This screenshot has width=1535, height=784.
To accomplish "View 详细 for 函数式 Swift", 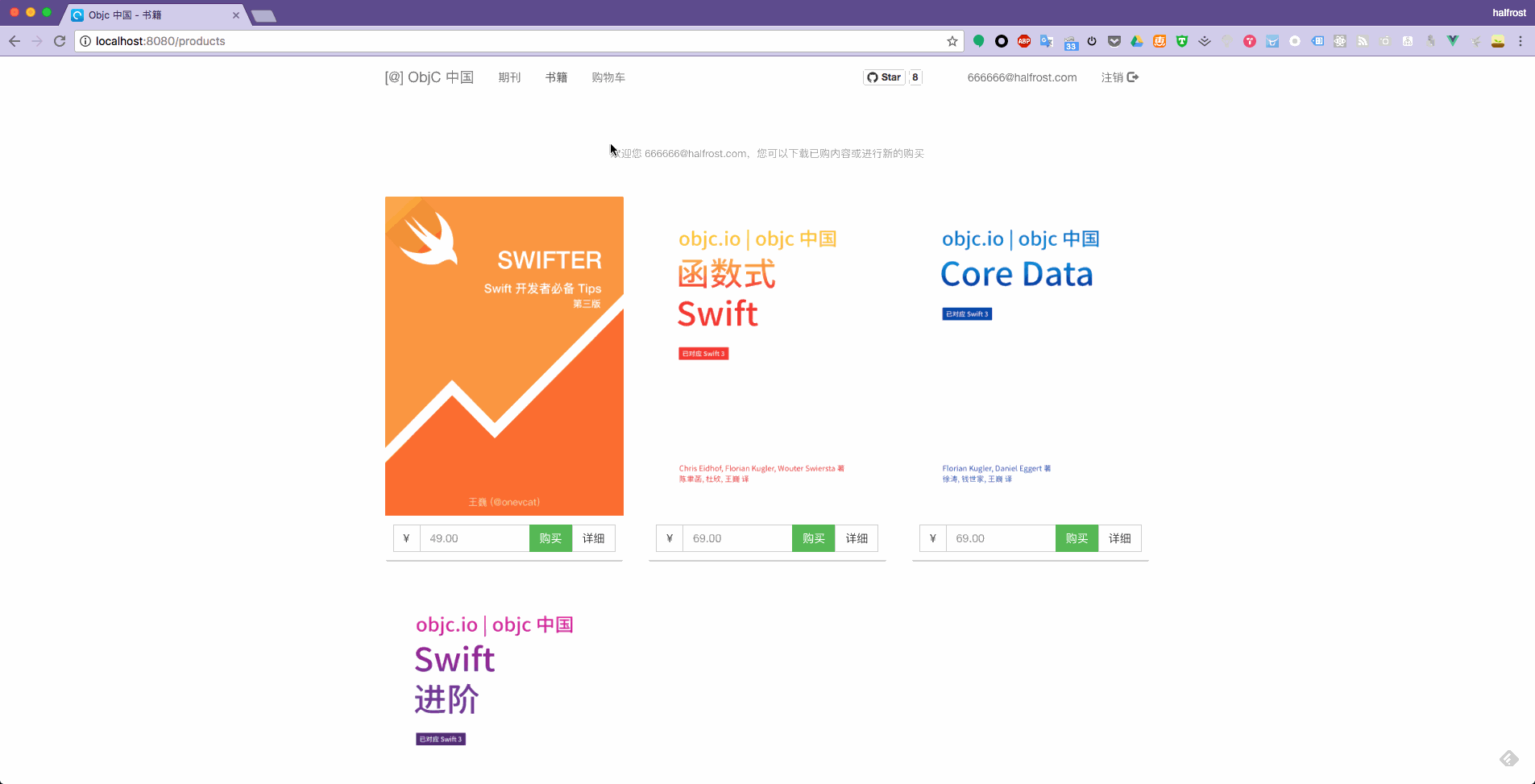I will pyautogui.click(x=857, y=538).
